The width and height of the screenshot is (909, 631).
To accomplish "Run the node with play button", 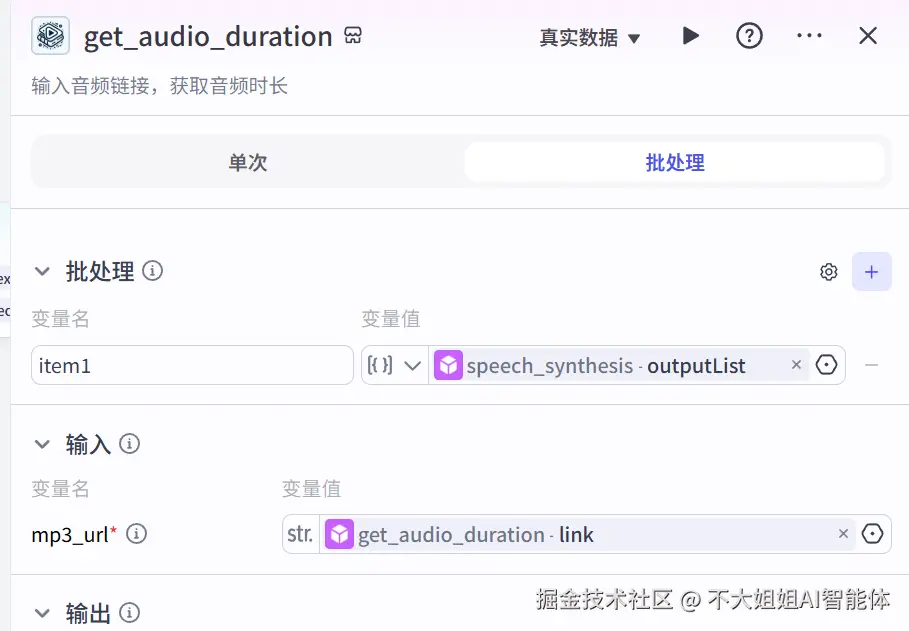I will tap(690, 36).
